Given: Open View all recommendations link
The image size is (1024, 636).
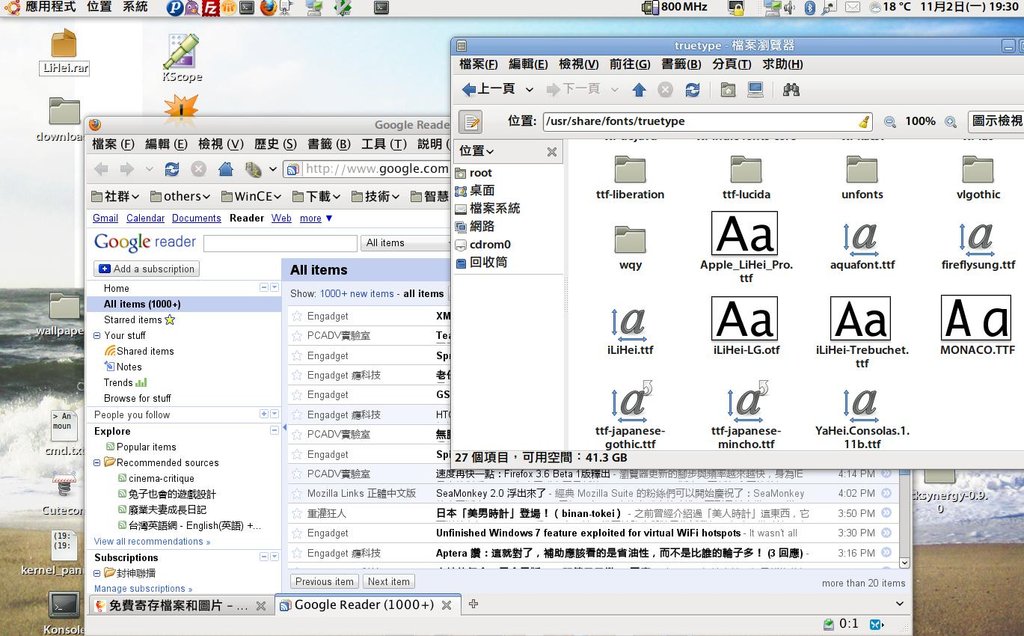Looking at the screenshot, I should 152,541.
